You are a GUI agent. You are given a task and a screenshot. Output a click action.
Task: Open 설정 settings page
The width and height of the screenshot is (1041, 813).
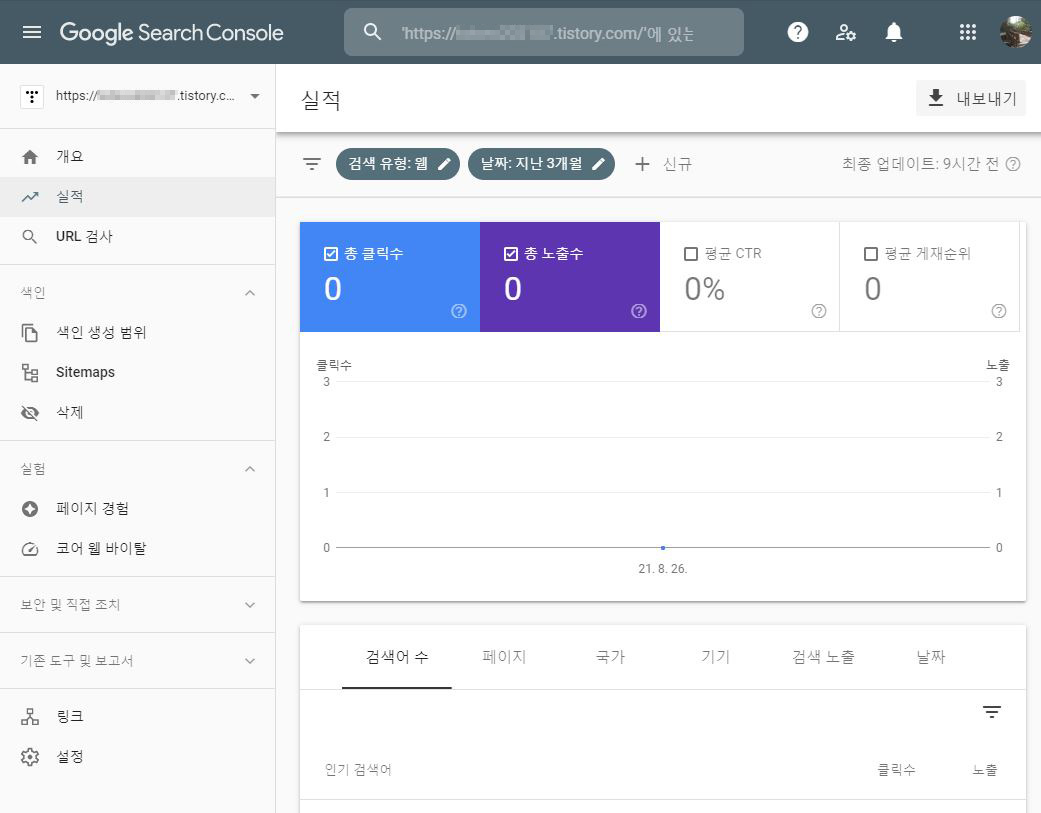click(137, 757)
